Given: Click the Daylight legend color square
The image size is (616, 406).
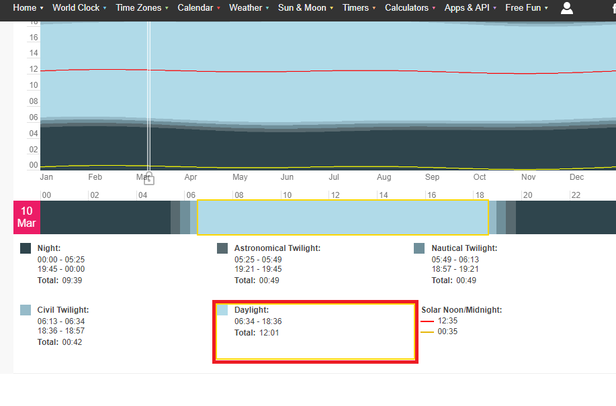Looking at the screenshot, I should click(x=224, y=310).
